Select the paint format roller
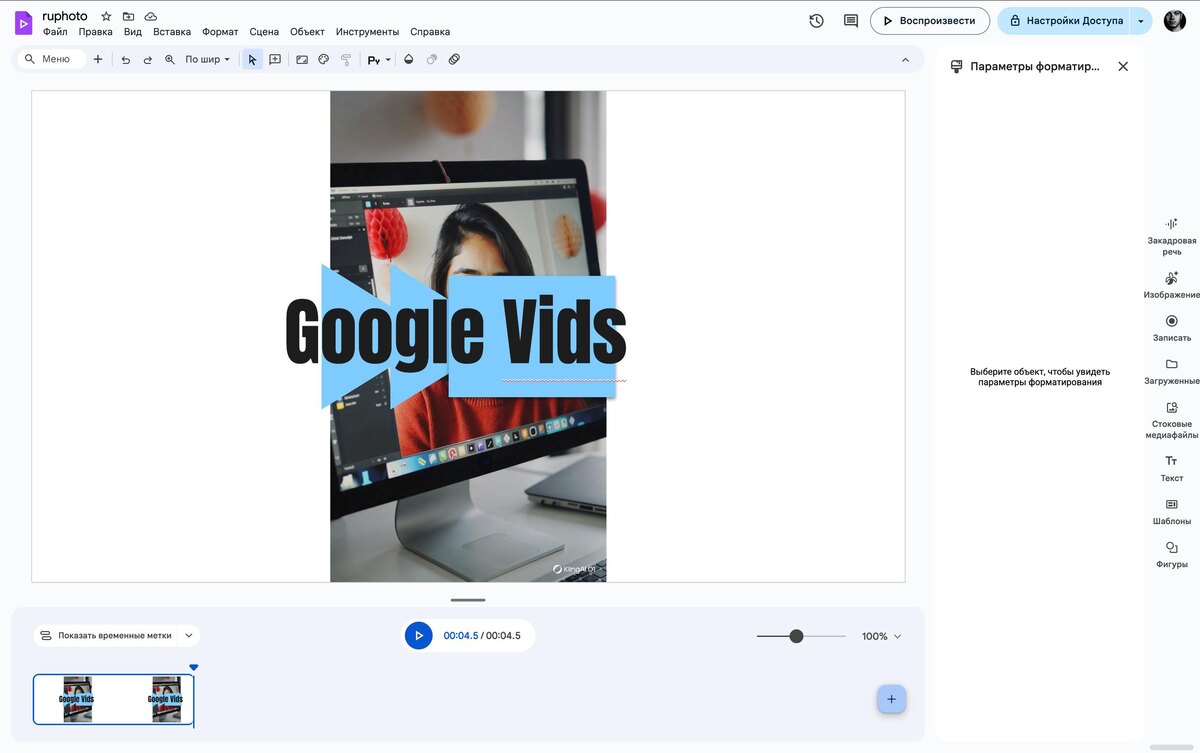 [346, 60]
